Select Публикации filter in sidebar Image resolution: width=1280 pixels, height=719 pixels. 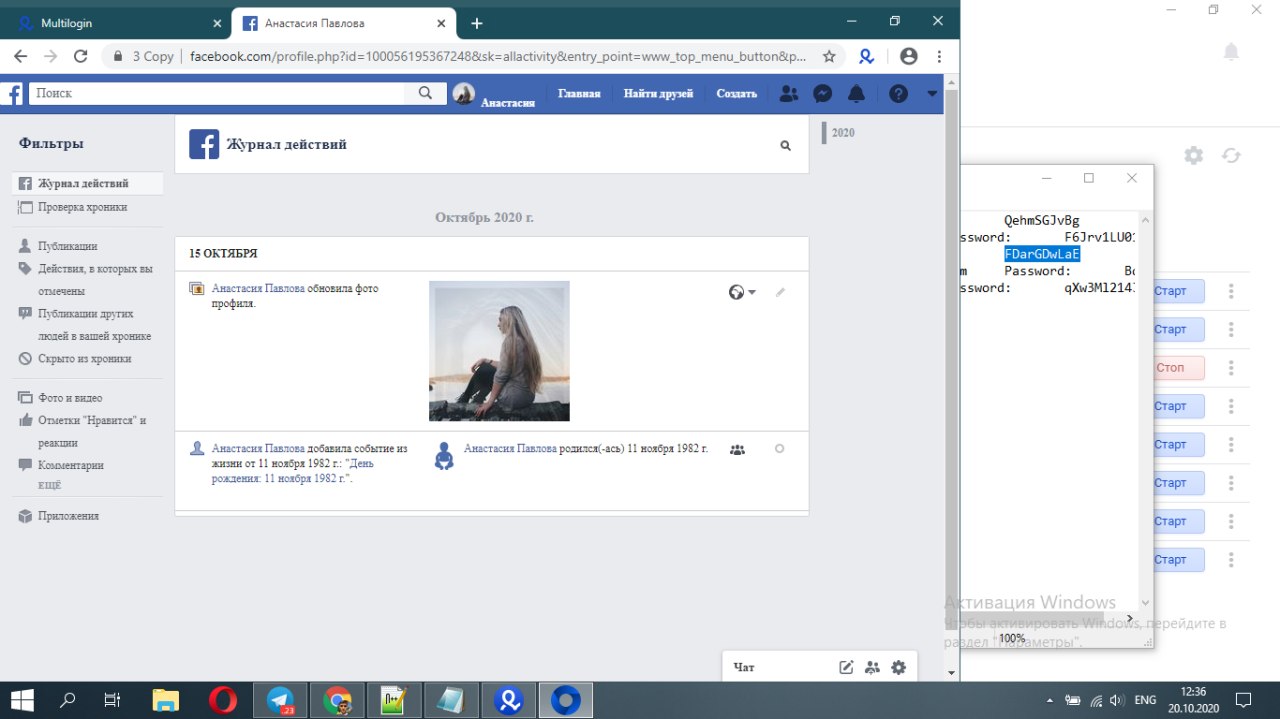point(67,246)
